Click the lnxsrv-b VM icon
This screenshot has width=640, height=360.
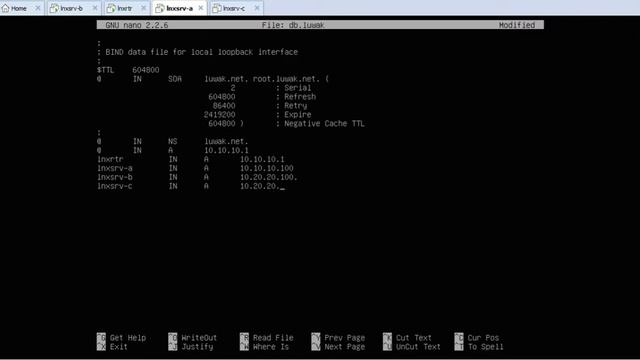coord(54,8)
